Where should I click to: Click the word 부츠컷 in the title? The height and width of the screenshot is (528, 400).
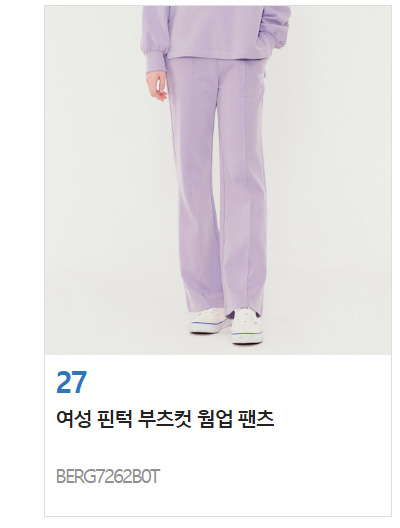tap(165, 419)
